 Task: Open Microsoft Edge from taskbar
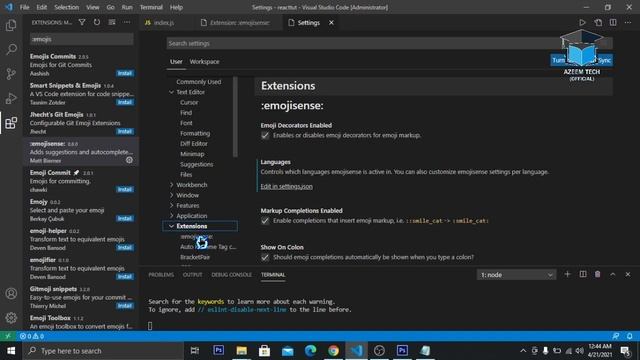[311, 351]
